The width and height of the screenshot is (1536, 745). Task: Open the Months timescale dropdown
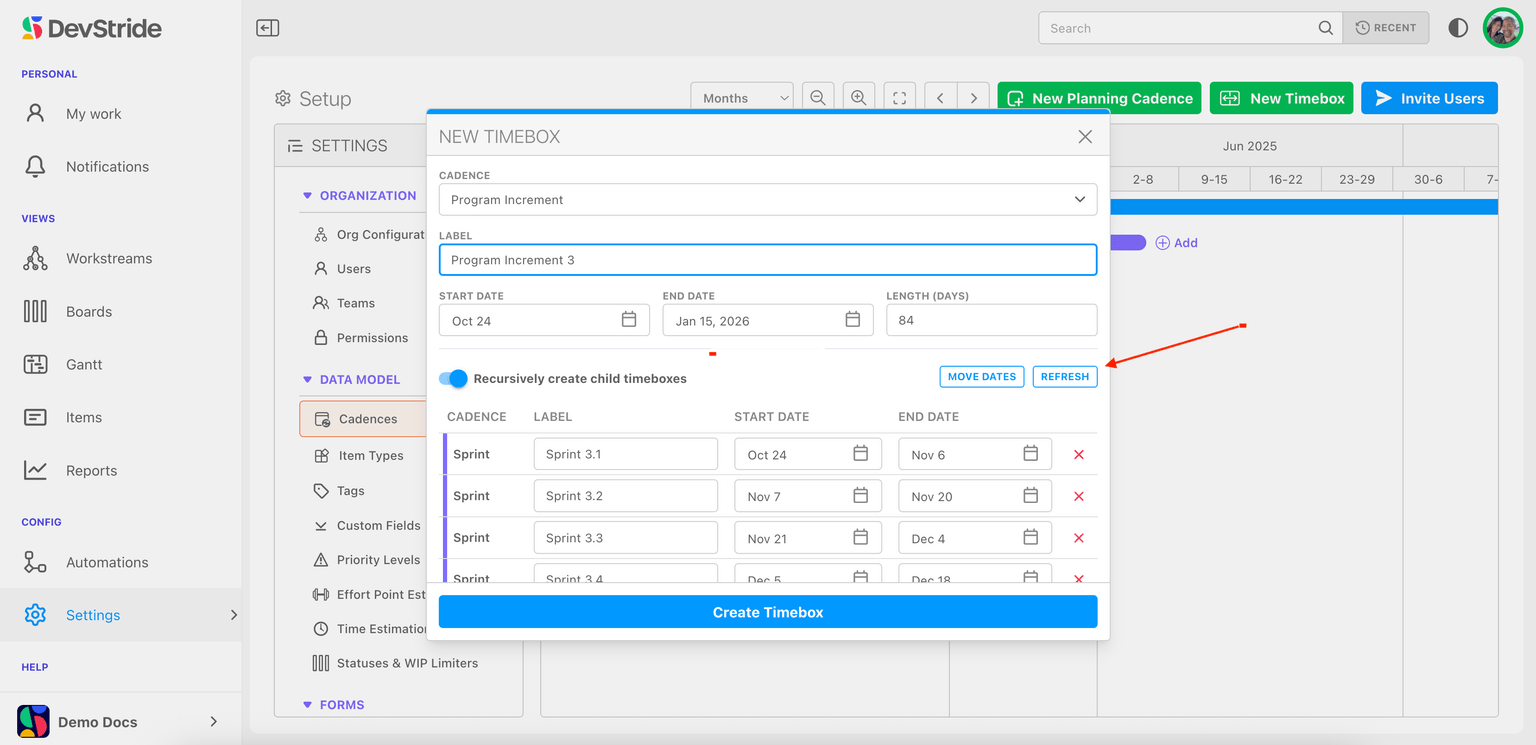coord(741,98)
